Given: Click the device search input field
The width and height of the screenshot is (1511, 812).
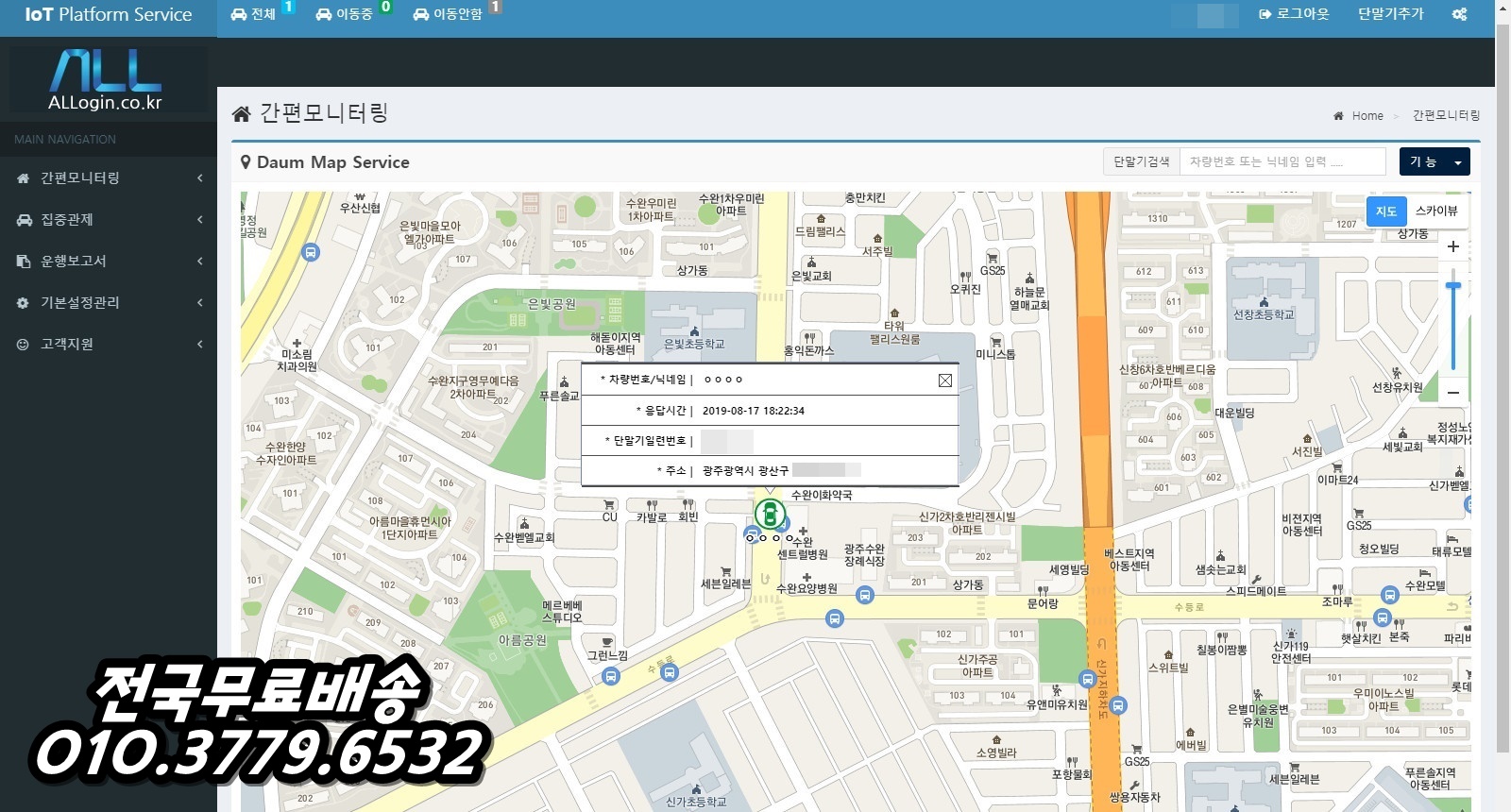Looking at the screenshot, I should pyautogui.click(x=1282, y=161).
